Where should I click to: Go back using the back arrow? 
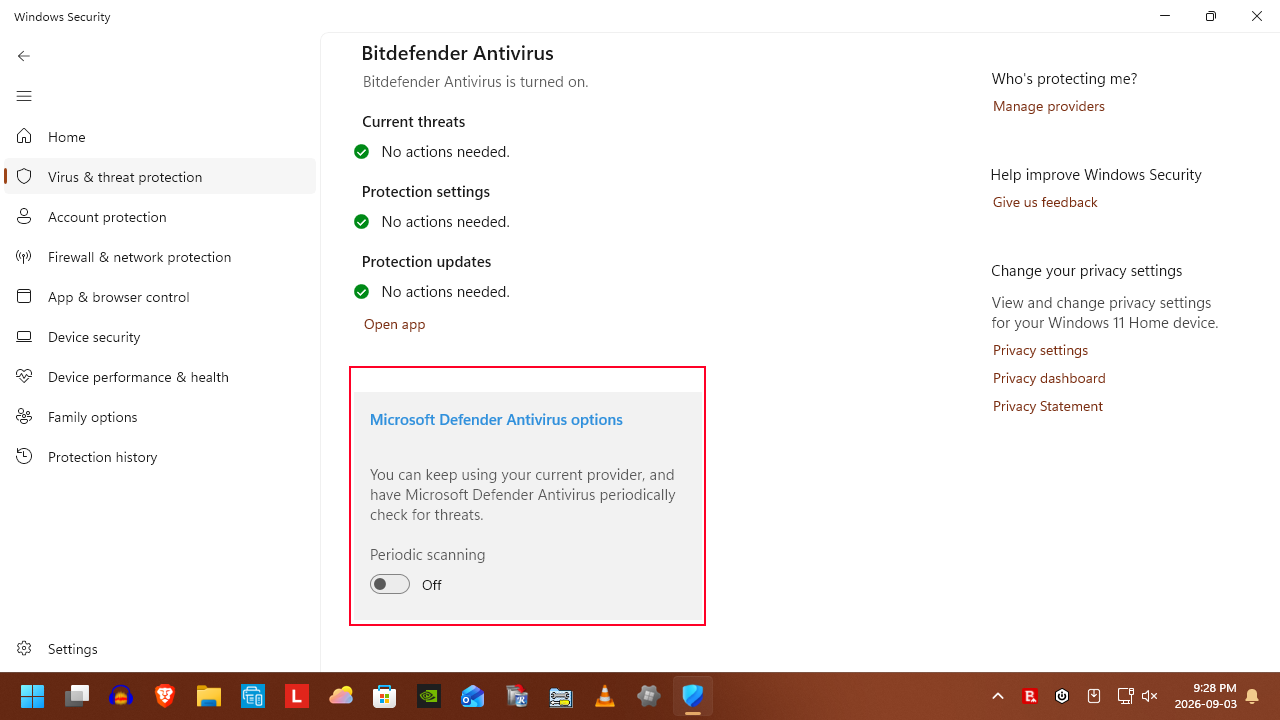coord(24,56)
